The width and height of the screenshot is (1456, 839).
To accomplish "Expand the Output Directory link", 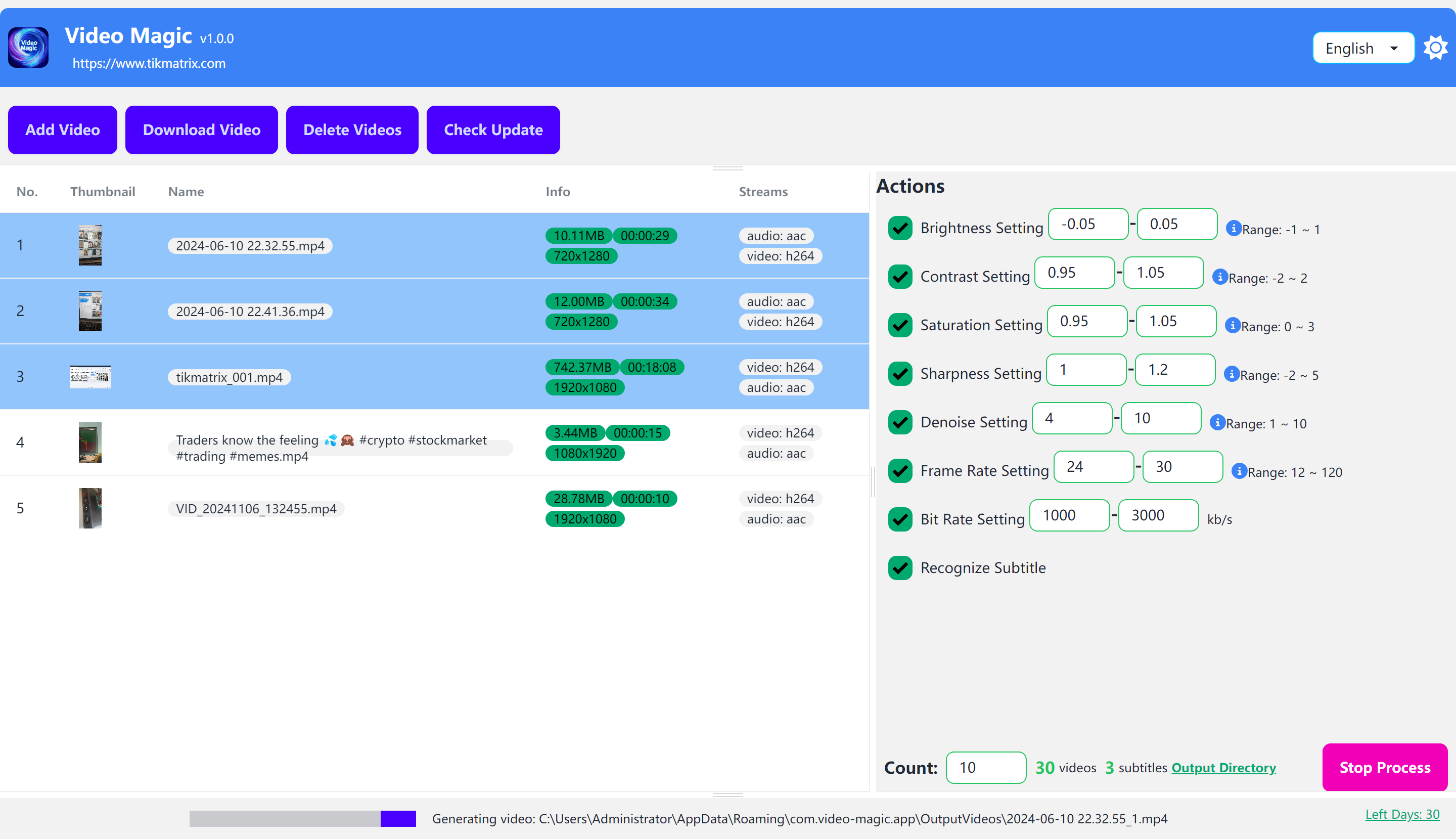I will point(1224,768).
